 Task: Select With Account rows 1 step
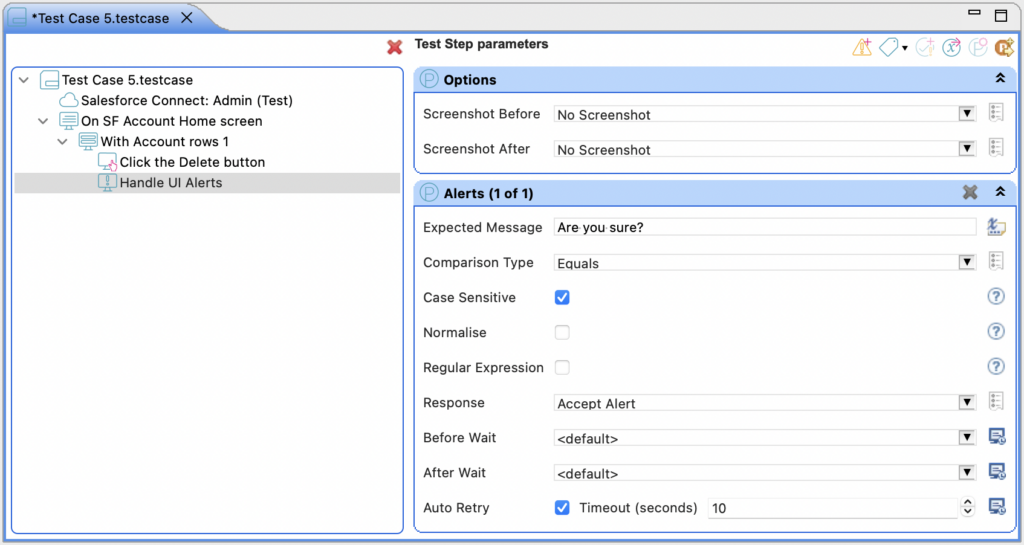pyautogui.click(x=165, y=142)
